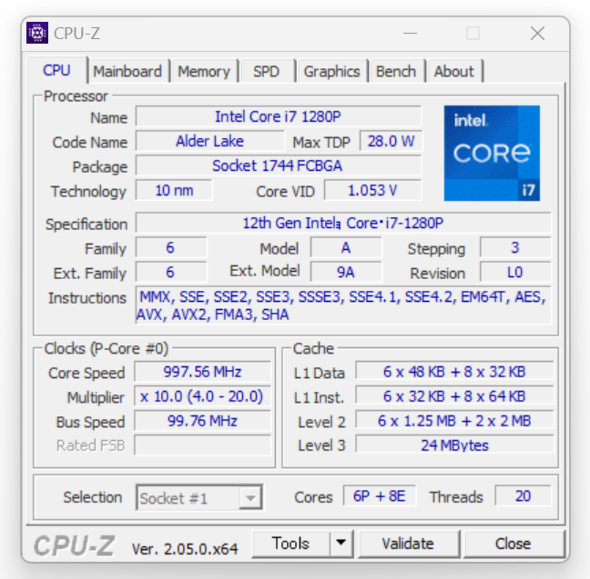Minimize the CPU-Z window
590x579 pixels.
[410, 33]
